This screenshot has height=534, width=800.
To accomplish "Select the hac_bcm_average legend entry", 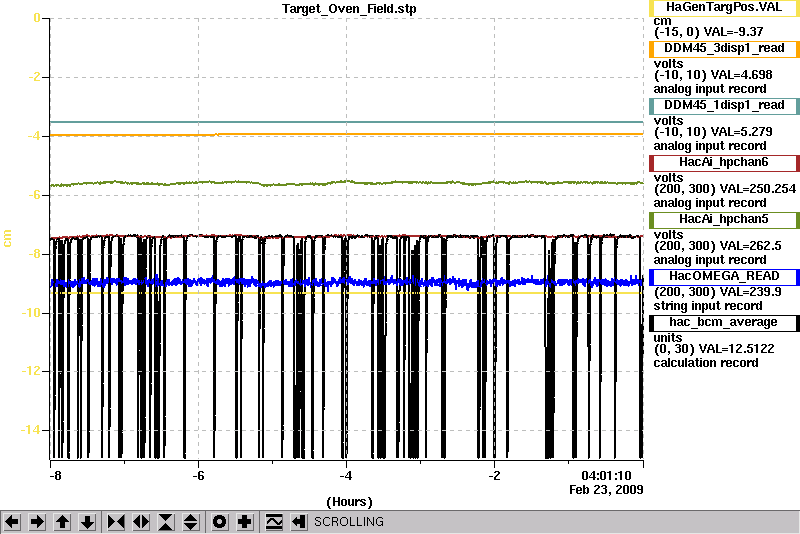I will pos(723,323).
